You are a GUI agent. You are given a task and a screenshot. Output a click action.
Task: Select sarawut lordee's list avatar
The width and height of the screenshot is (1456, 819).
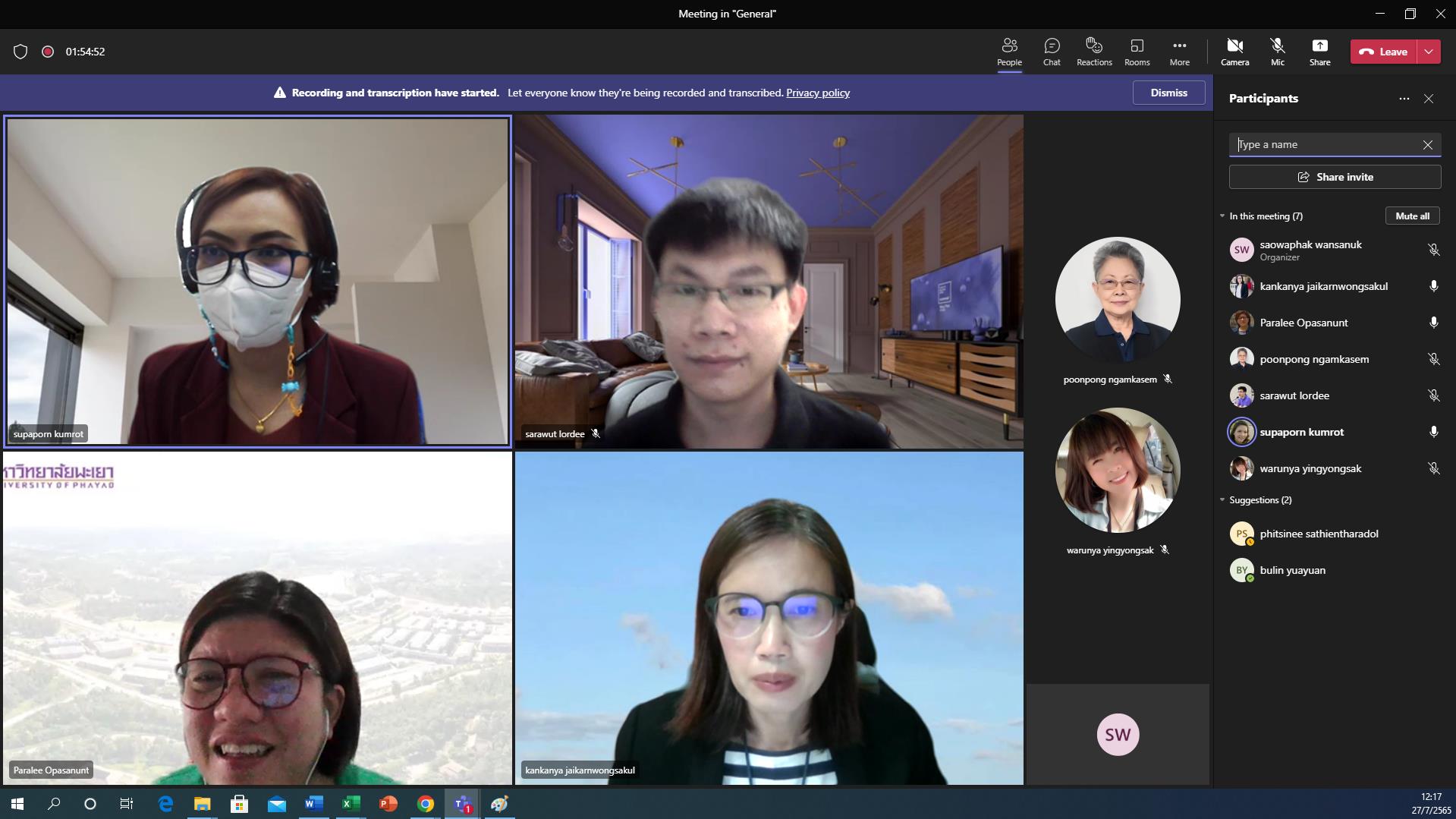[x=1241, y=395]
